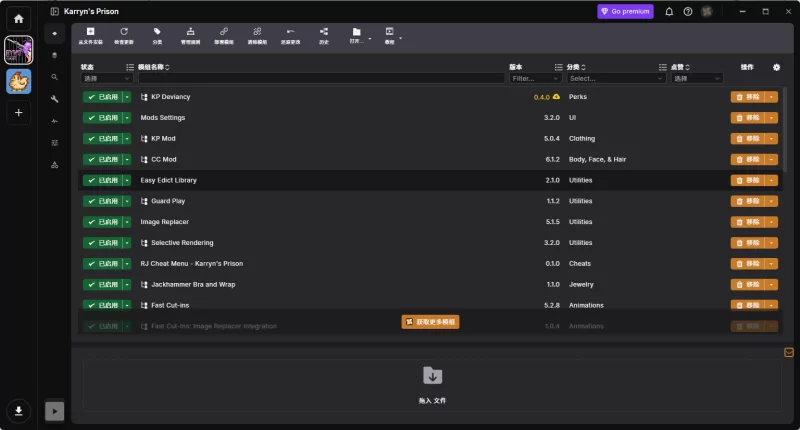Viewport: 800px width, 430px height.
Task: Remove the Image Replacer mod
Action: pos(748,222)
